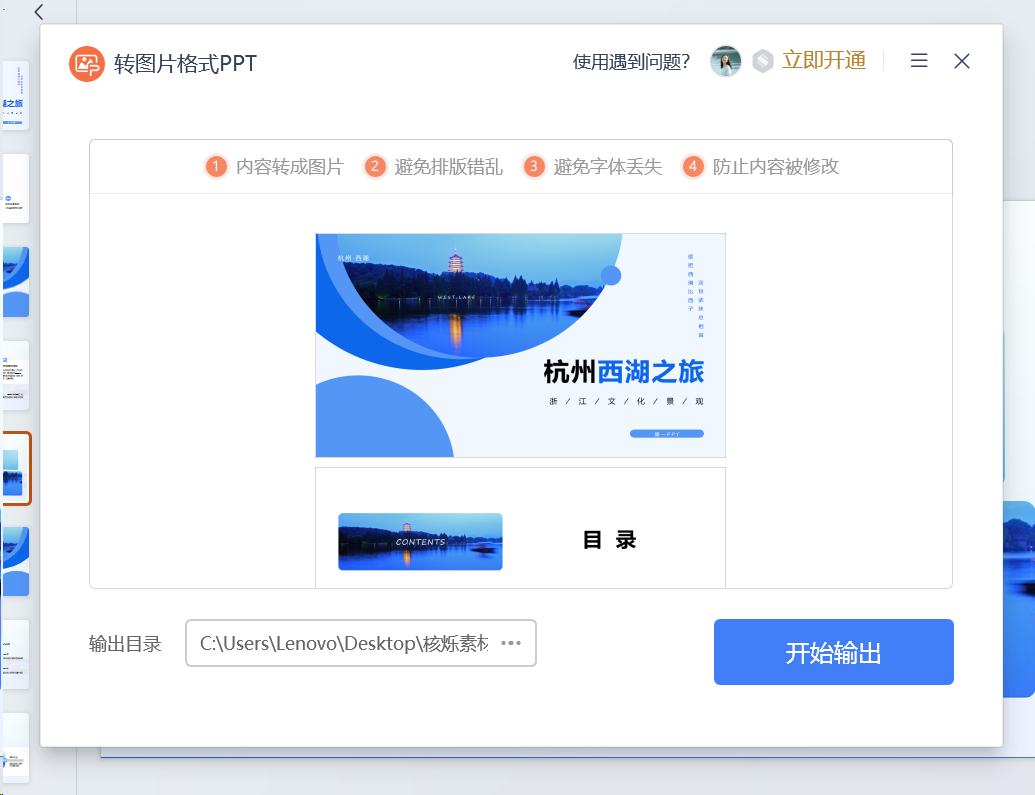
Task: Click the 输出目录 label
Action: pyautogui.click(x=125, y=644)
